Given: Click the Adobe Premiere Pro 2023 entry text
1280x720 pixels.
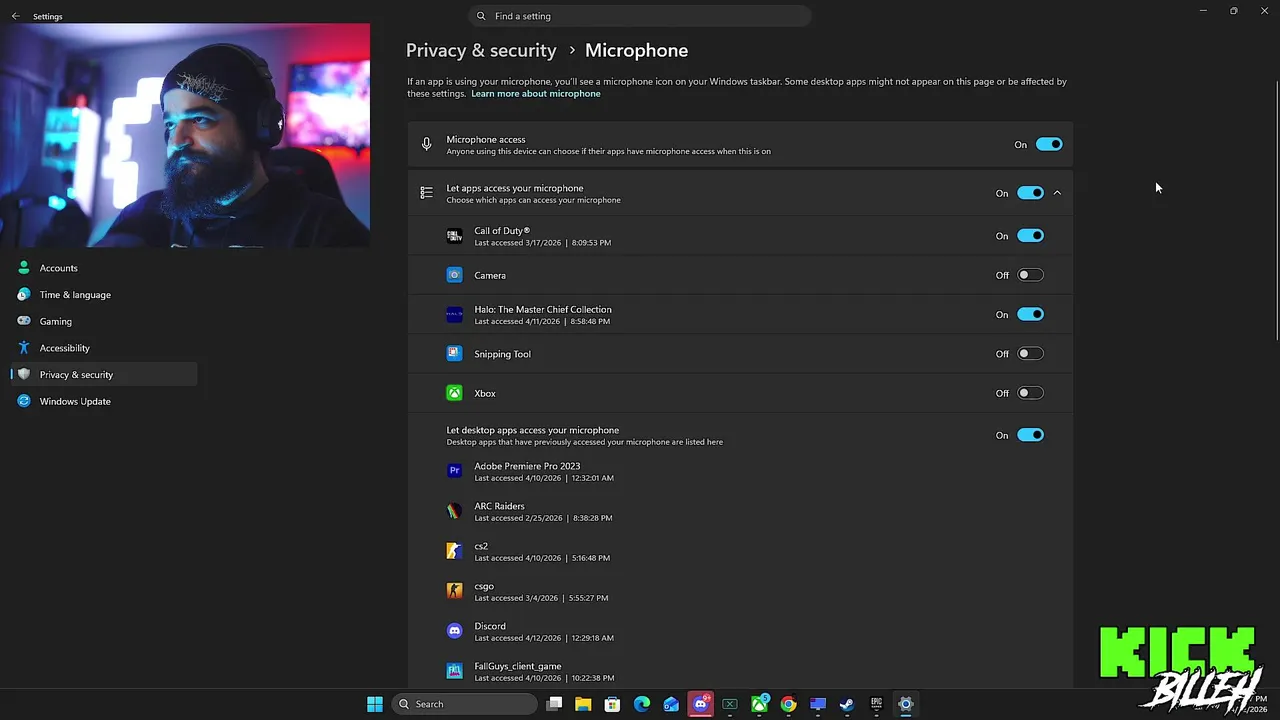Looking at the screenshot, I should (x=527, y=466).
